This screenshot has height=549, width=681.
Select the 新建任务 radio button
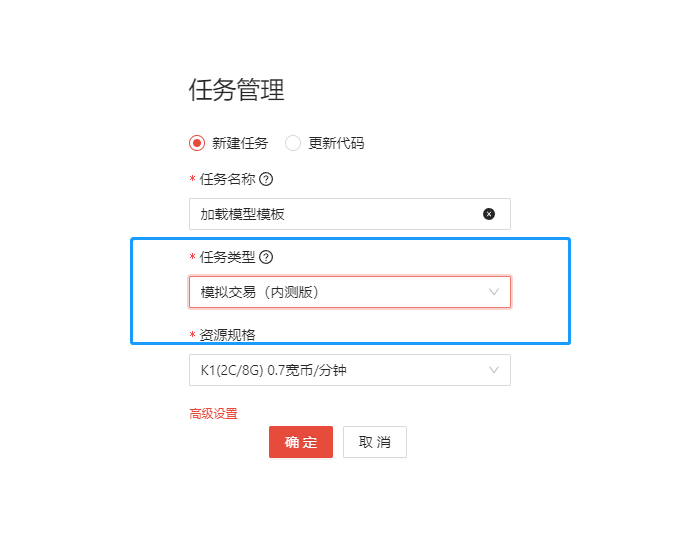197,143
